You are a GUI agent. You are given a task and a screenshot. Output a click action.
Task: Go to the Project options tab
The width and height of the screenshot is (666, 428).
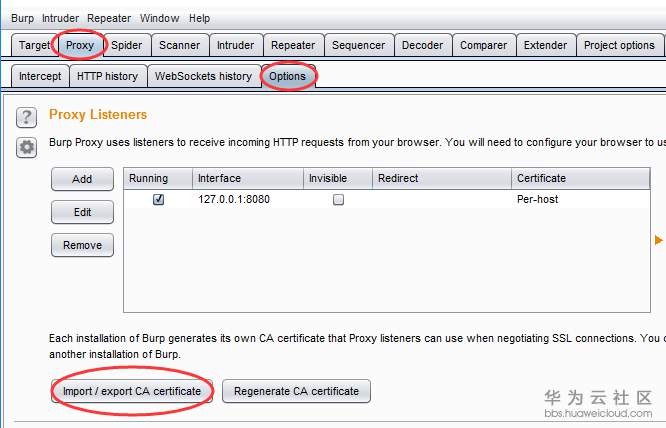pyautogui.click(x=619, y=45)
